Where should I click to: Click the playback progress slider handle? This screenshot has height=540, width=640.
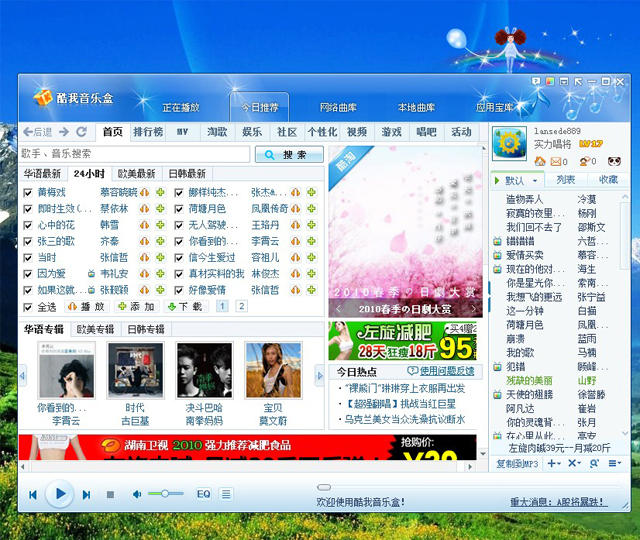tap(324, 487)
